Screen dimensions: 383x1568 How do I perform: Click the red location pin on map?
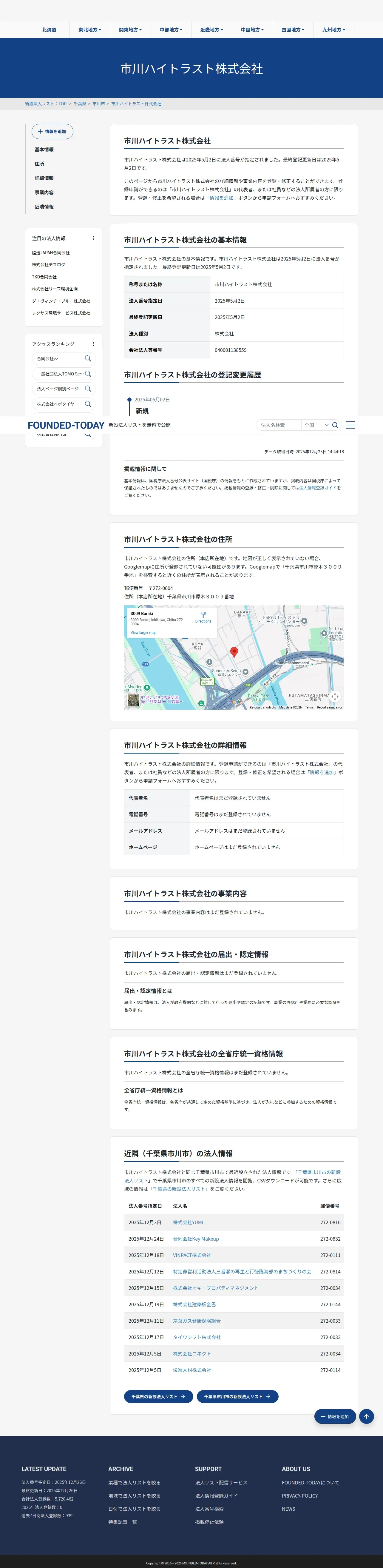pos(234,652)
